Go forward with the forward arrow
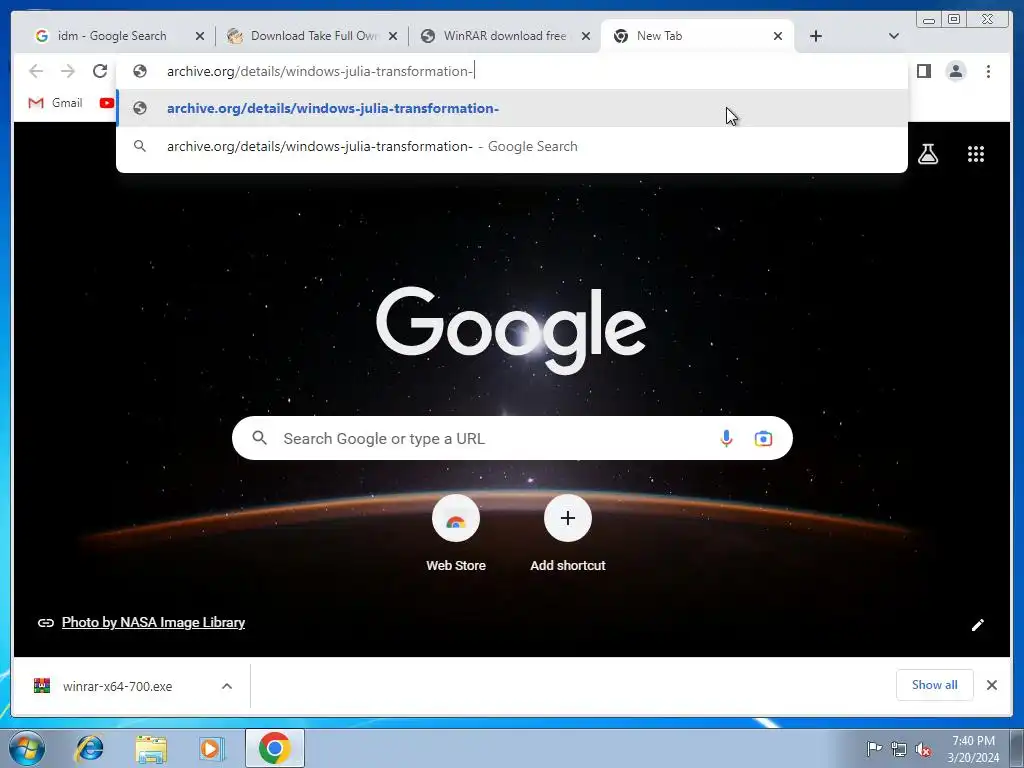Screen dimensions: 1024x768 [68, 71]
